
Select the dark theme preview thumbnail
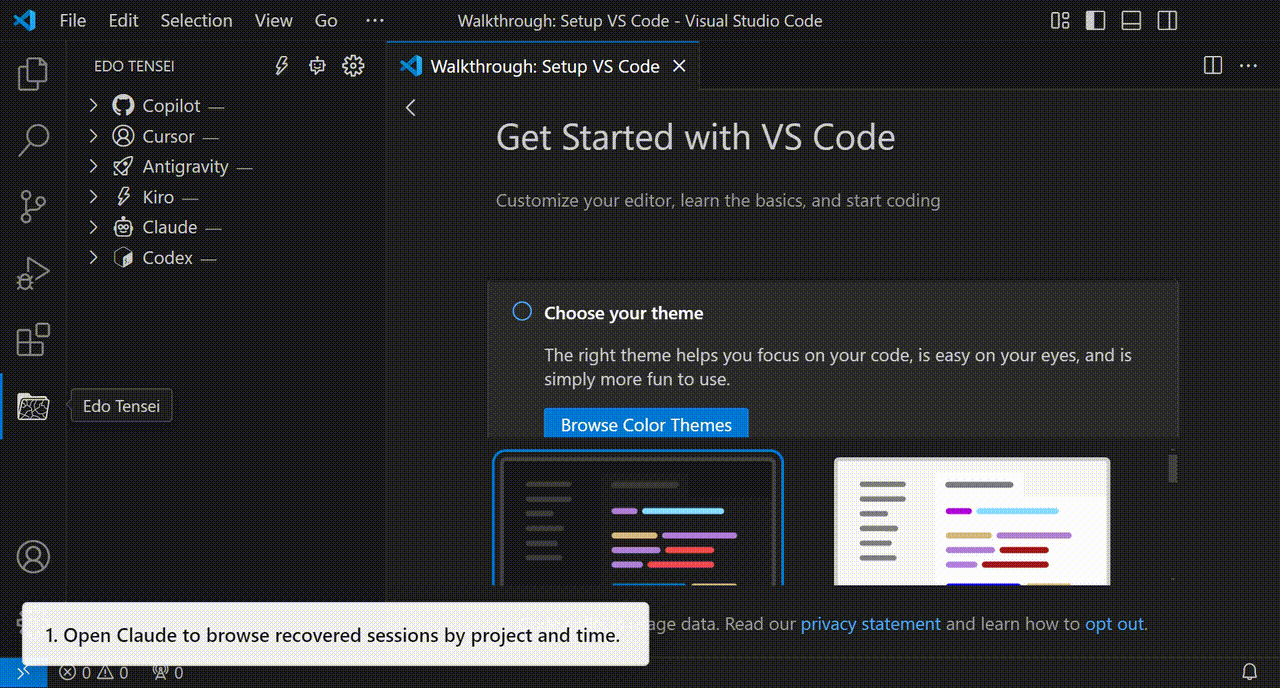click(x=638, y=519)
